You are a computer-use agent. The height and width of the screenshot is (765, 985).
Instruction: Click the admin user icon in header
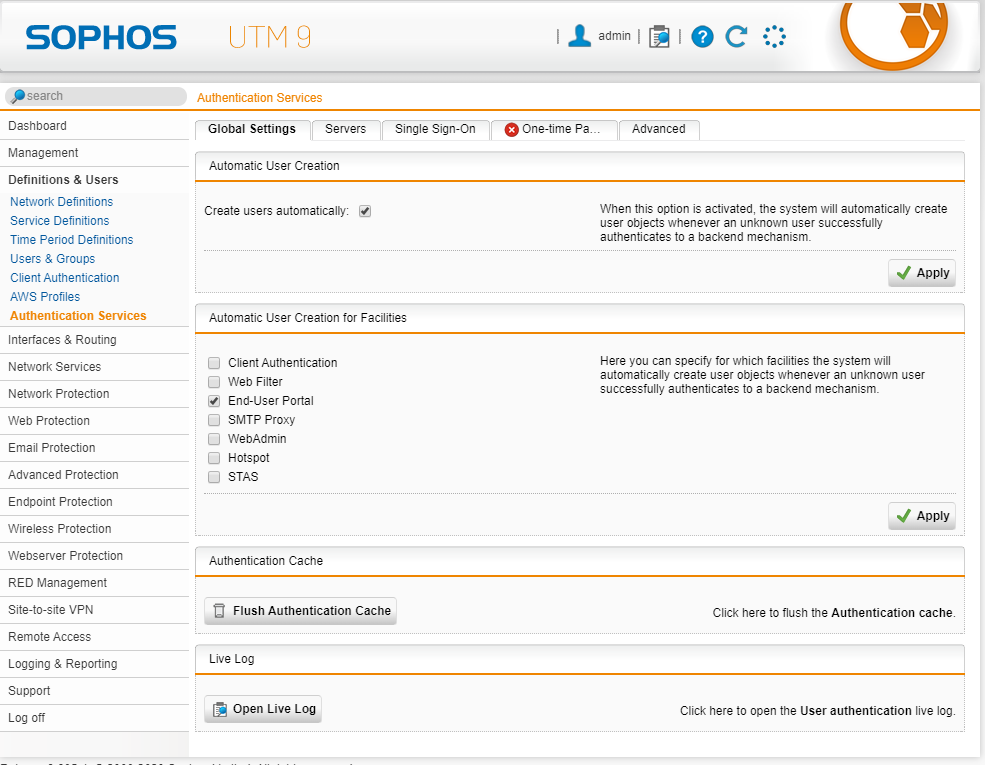click(579, 36)
